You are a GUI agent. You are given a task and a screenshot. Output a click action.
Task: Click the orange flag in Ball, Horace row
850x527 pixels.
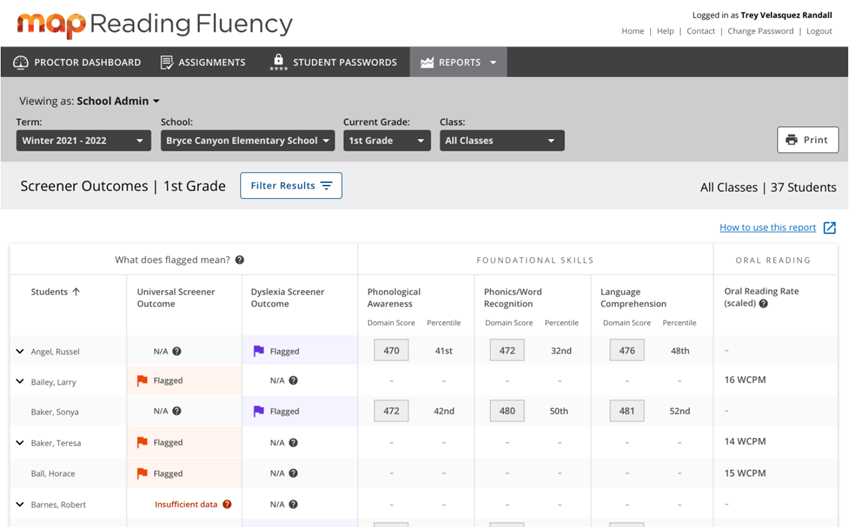(x=142, y=473)
